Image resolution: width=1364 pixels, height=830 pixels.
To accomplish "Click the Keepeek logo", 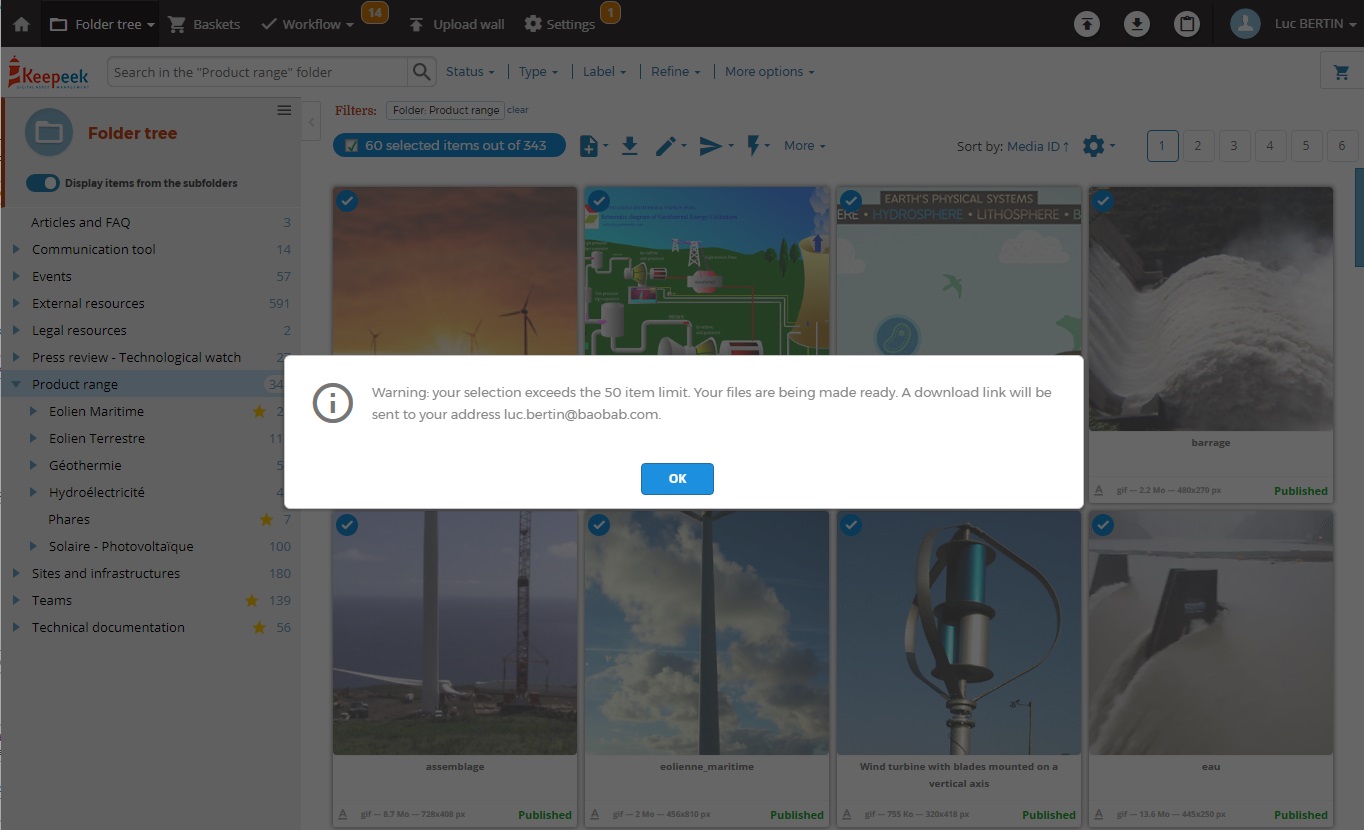I will (48, 72).
